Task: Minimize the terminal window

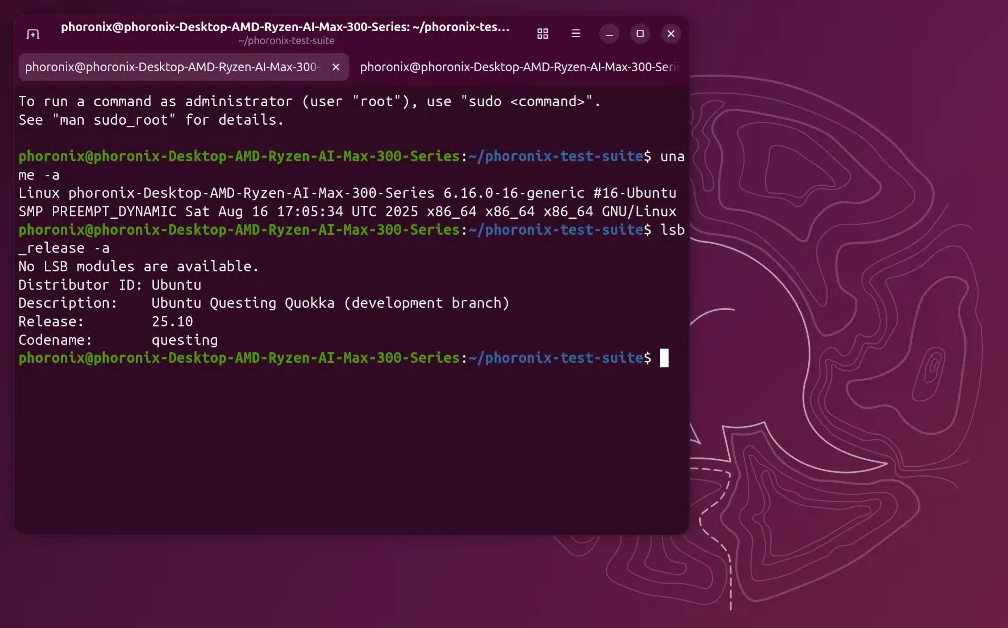Action: click(x=609, y=33)
